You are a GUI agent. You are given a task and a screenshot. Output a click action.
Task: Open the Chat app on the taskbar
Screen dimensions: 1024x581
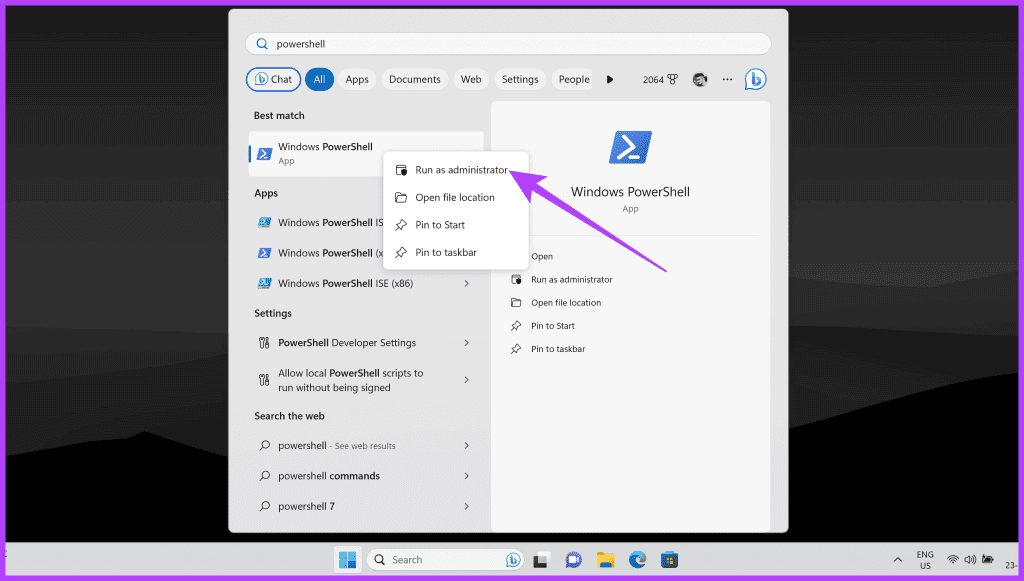click(573, 560)
